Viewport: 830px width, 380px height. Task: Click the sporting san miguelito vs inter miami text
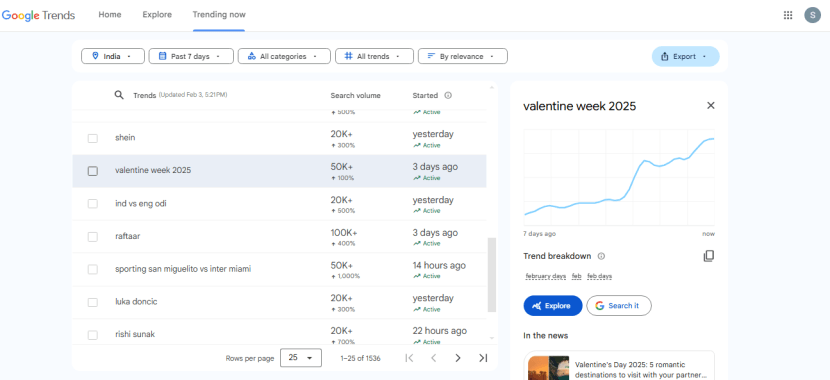(x=183, y=269)
